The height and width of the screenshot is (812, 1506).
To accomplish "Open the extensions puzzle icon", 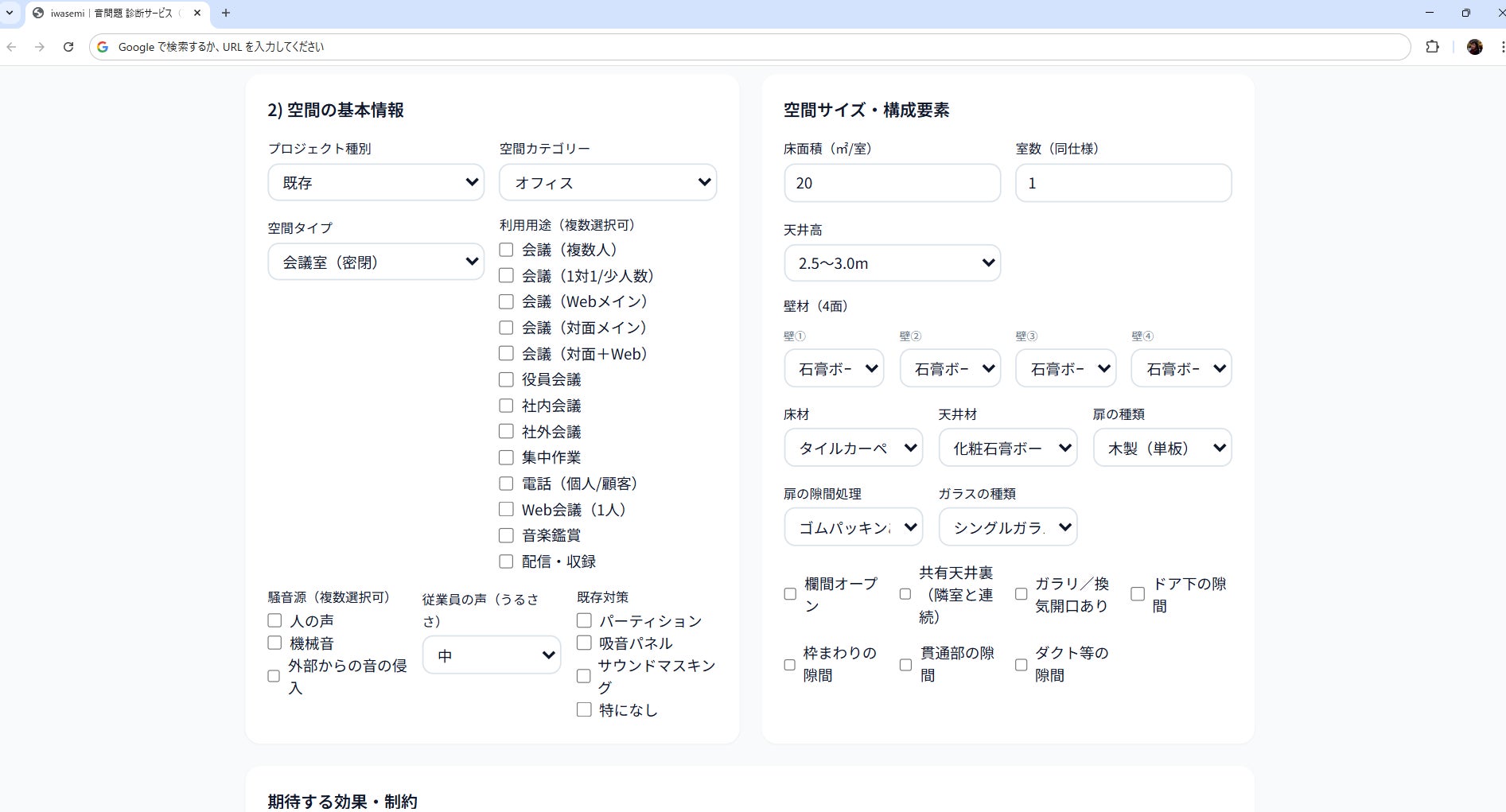I will tap(1432, 47).
